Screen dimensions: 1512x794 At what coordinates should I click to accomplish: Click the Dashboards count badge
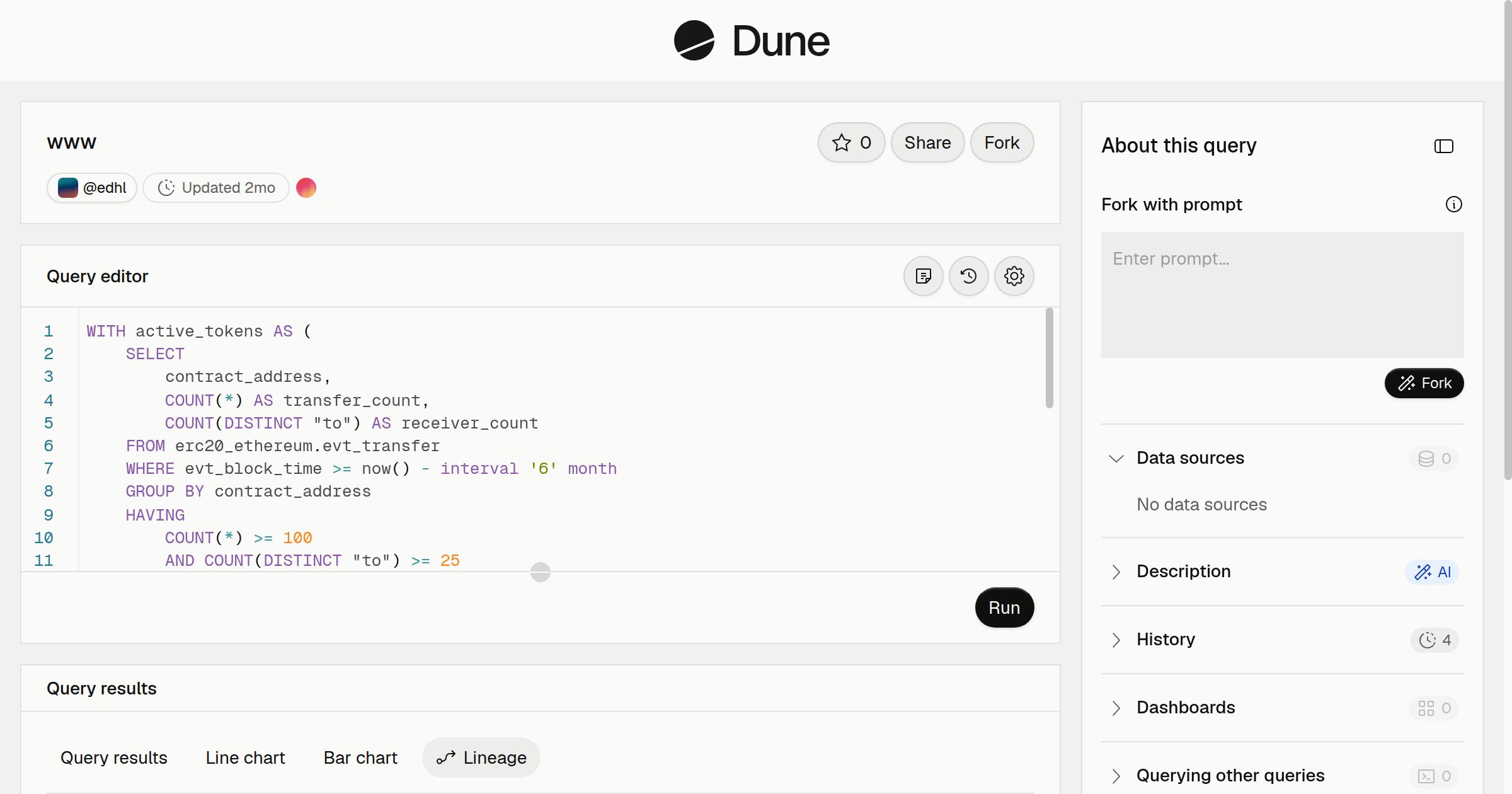click(x=1434, y=708)
